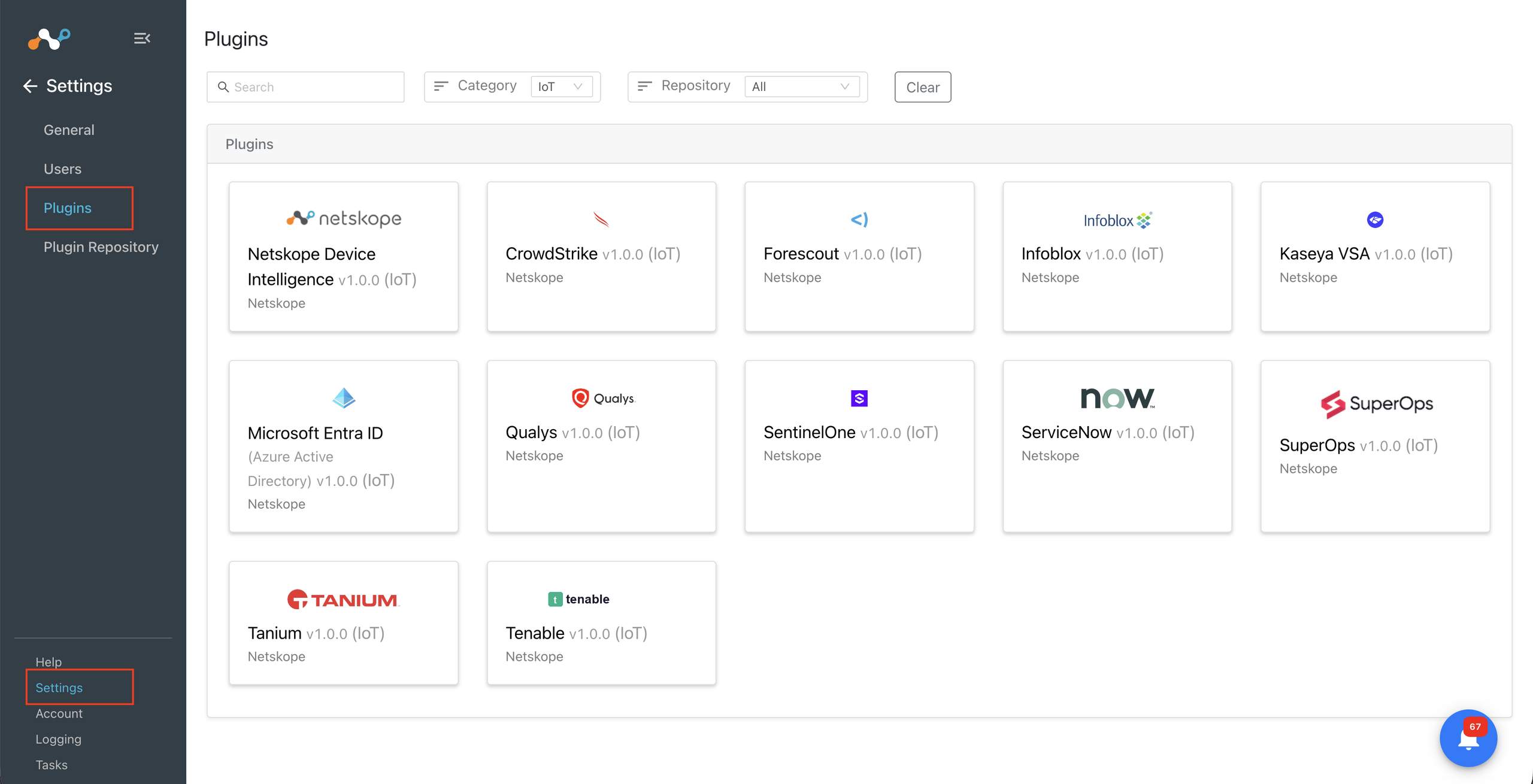The width and height of the screenshot is (1533, 784).
Task: Select the Users settings menu item
Action: [x=62, y=169]
